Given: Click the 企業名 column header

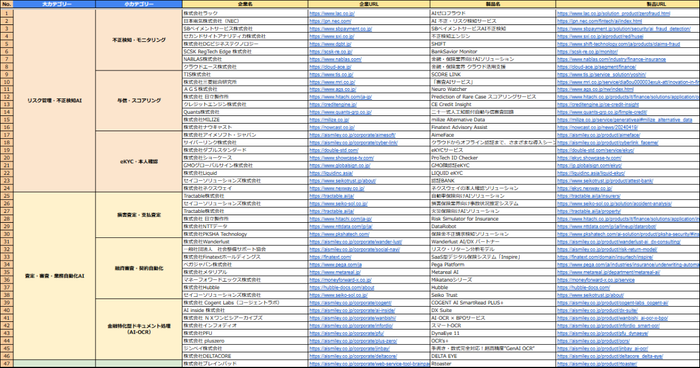Looking at the screenshot, I should tap(245, 4).
